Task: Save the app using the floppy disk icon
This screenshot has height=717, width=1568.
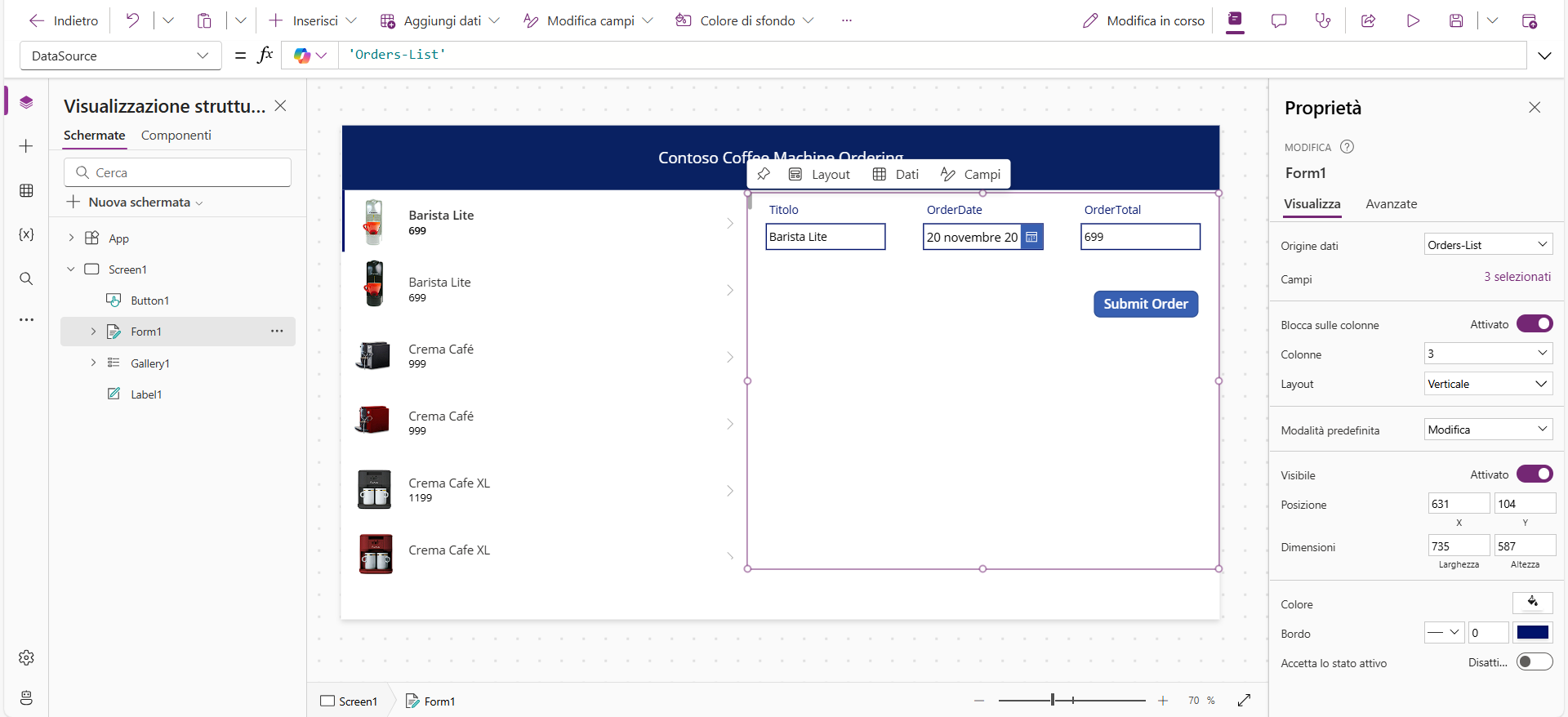Action: (x=1456, y=20)
